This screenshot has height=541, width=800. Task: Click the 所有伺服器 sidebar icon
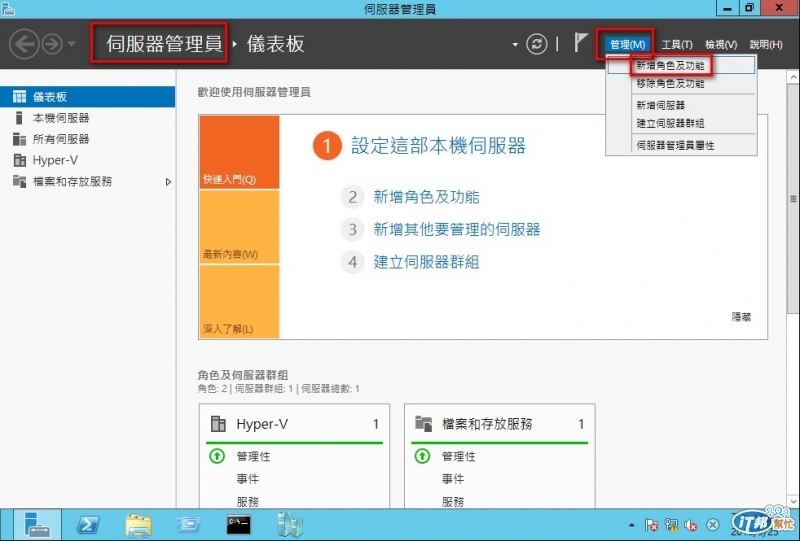[19, 139]
